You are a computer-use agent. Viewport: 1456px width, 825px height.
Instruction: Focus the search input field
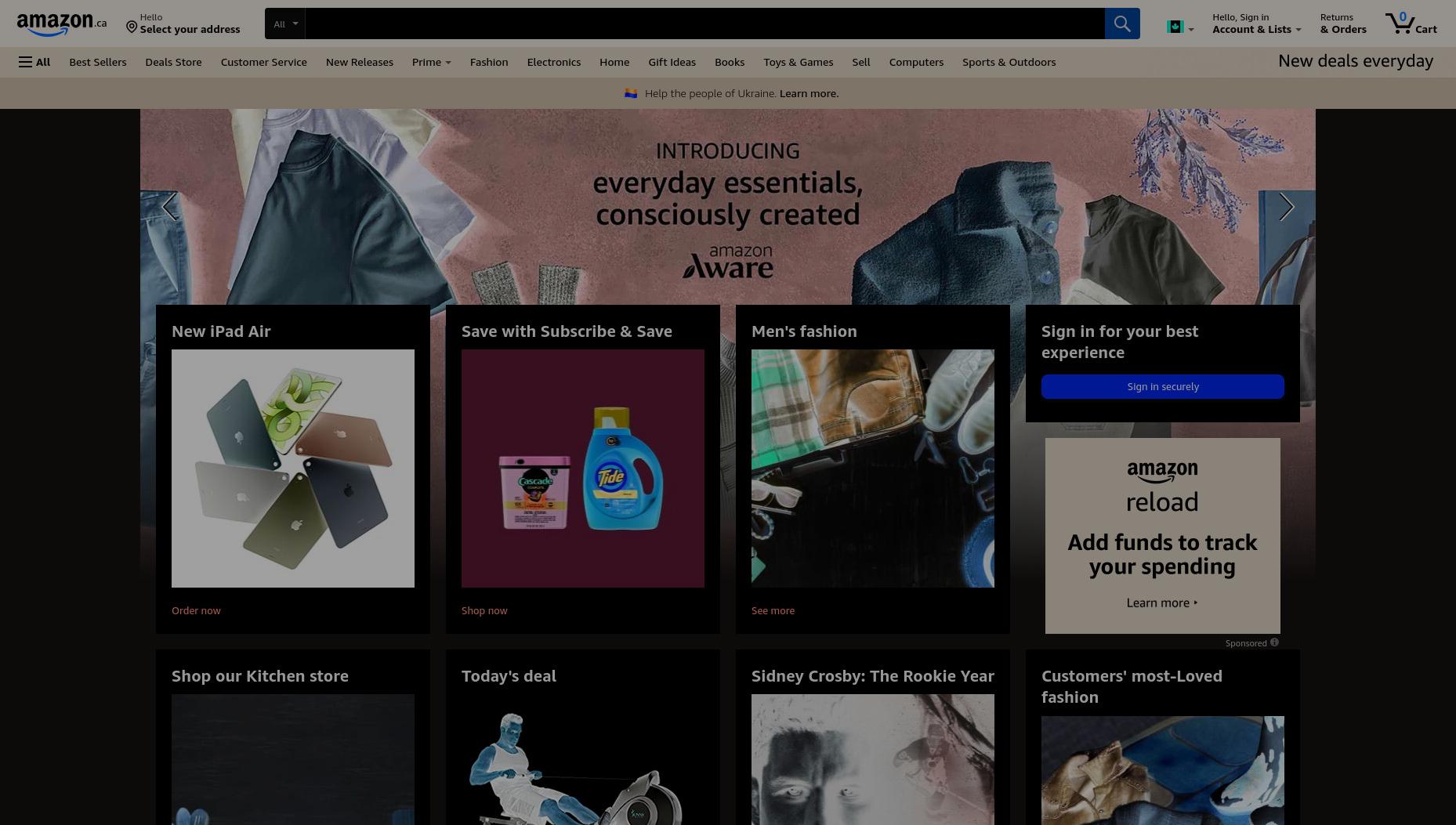tap(704, 24)
